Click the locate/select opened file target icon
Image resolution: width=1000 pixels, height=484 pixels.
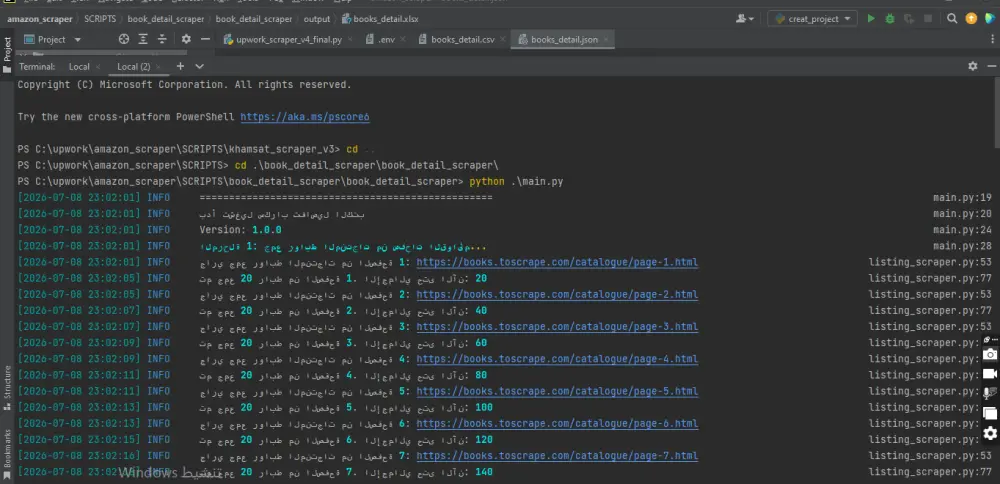pos(124,40)
